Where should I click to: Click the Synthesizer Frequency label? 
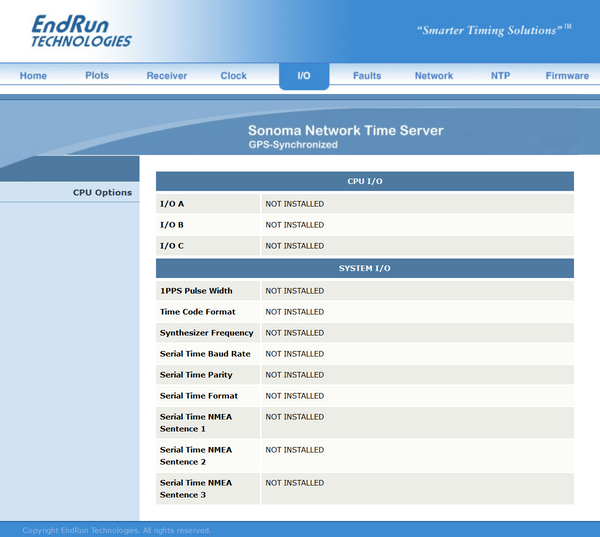[x=207, y=333]
